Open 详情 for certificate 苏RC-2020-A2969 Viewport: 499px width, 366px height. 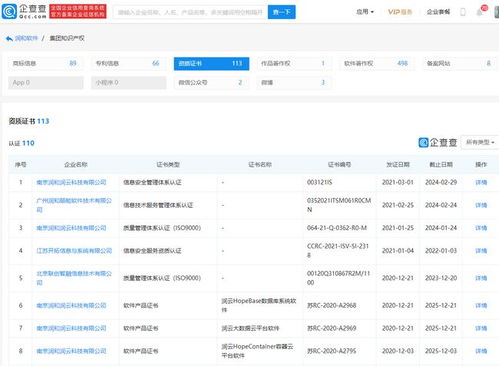click(x=481, y=328)
